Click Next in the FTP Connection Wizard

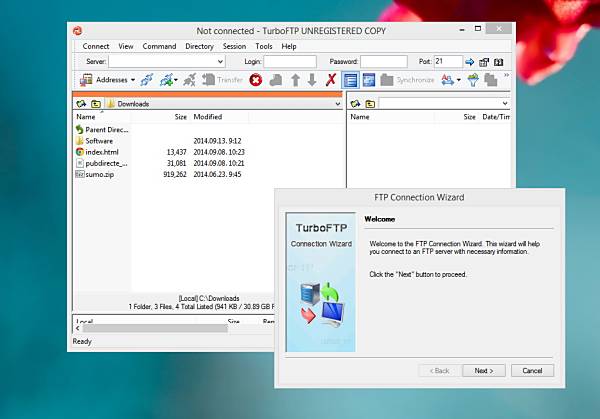[x=484, y=371]
